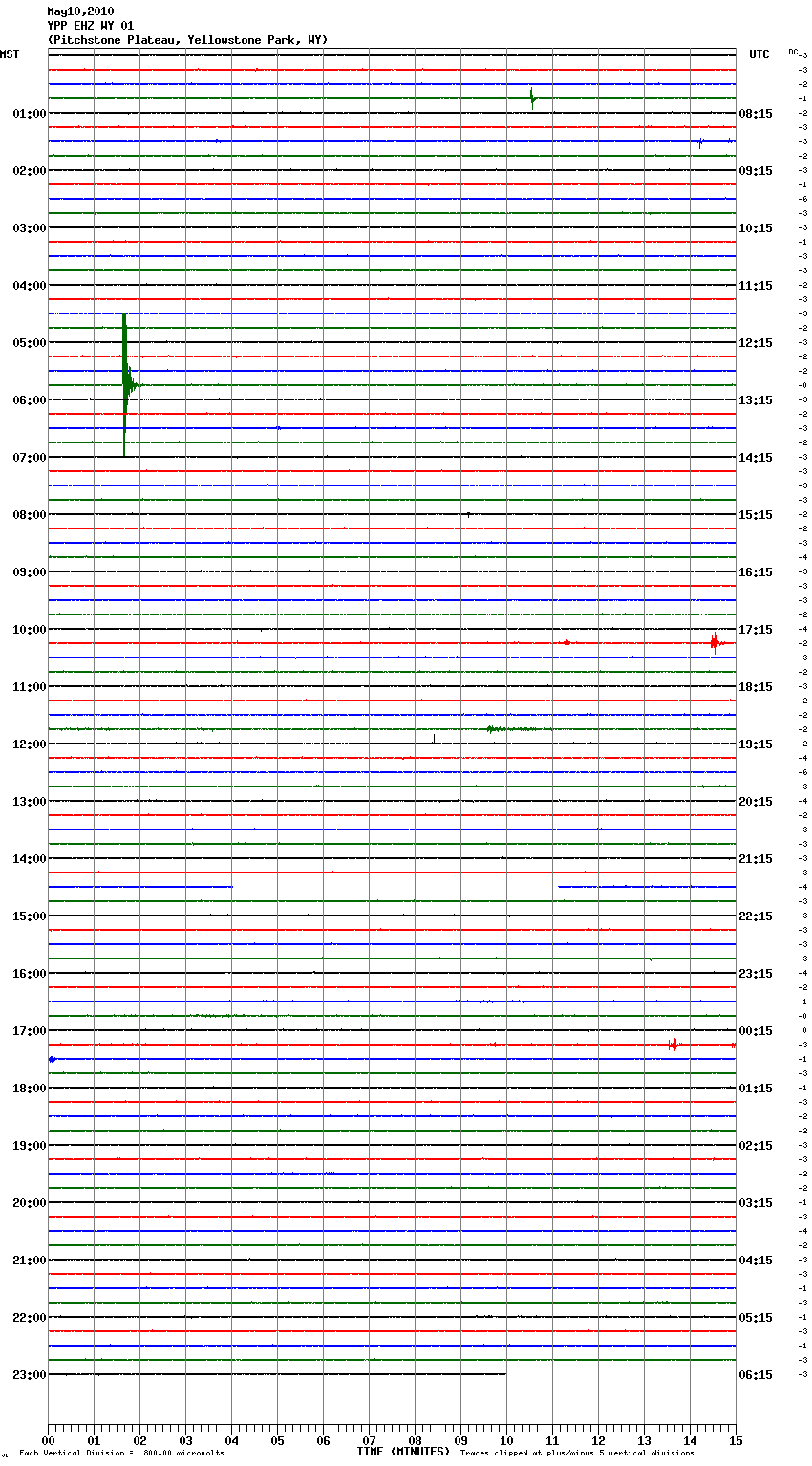The image size is (812, 1466).
Task: Click the 10 minute label on bottom axis
Action: tap(506, 1440)
